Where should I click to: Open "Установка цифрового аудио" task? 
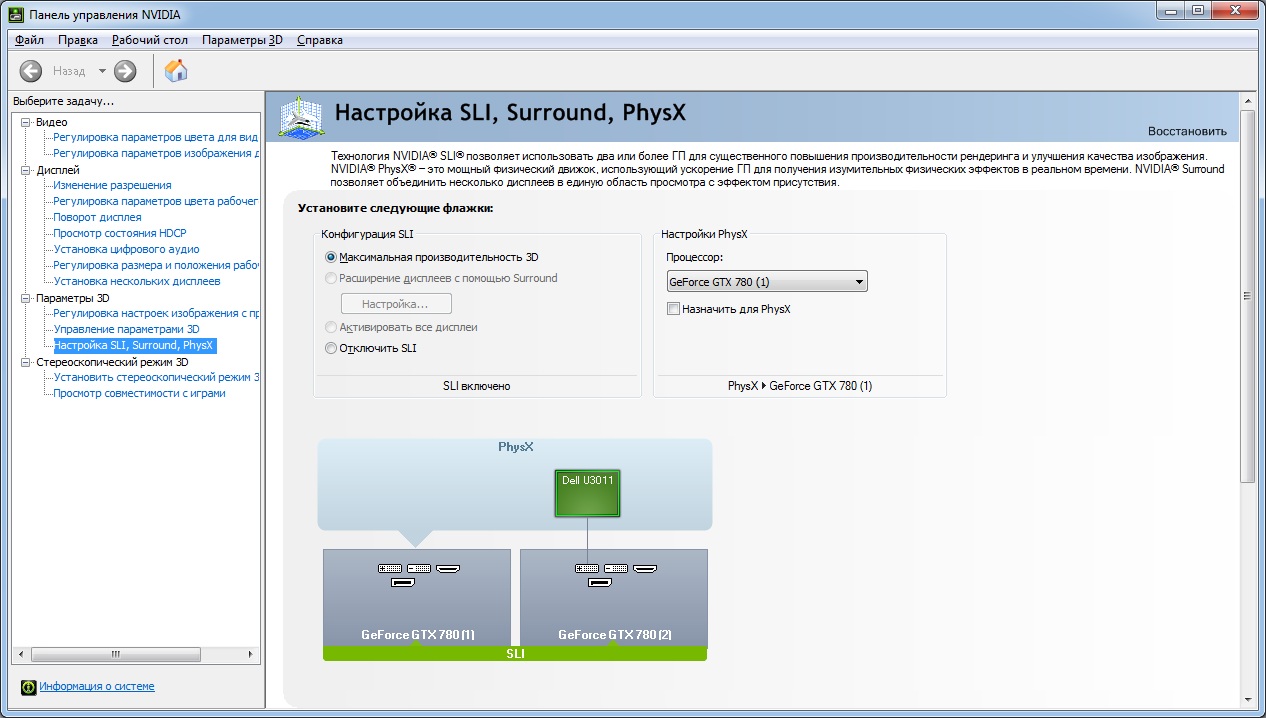(x=126, y=249)
